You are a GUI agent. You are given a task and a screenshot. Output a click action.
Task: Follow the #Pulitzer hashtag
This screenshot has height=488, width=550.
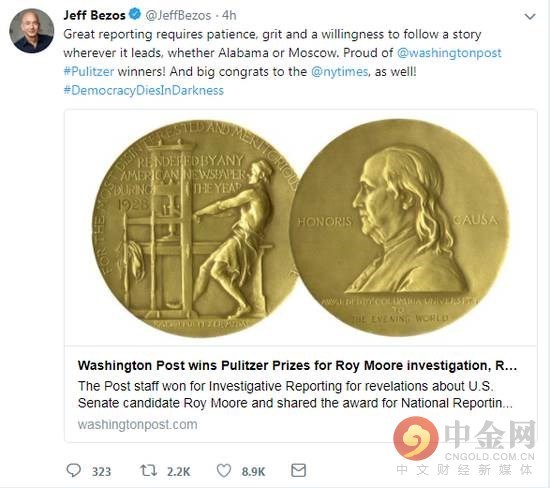click(89, 72)
